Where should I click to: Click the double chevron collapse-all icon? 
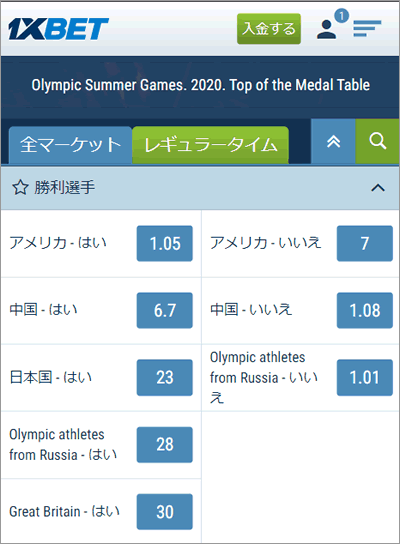333,141
